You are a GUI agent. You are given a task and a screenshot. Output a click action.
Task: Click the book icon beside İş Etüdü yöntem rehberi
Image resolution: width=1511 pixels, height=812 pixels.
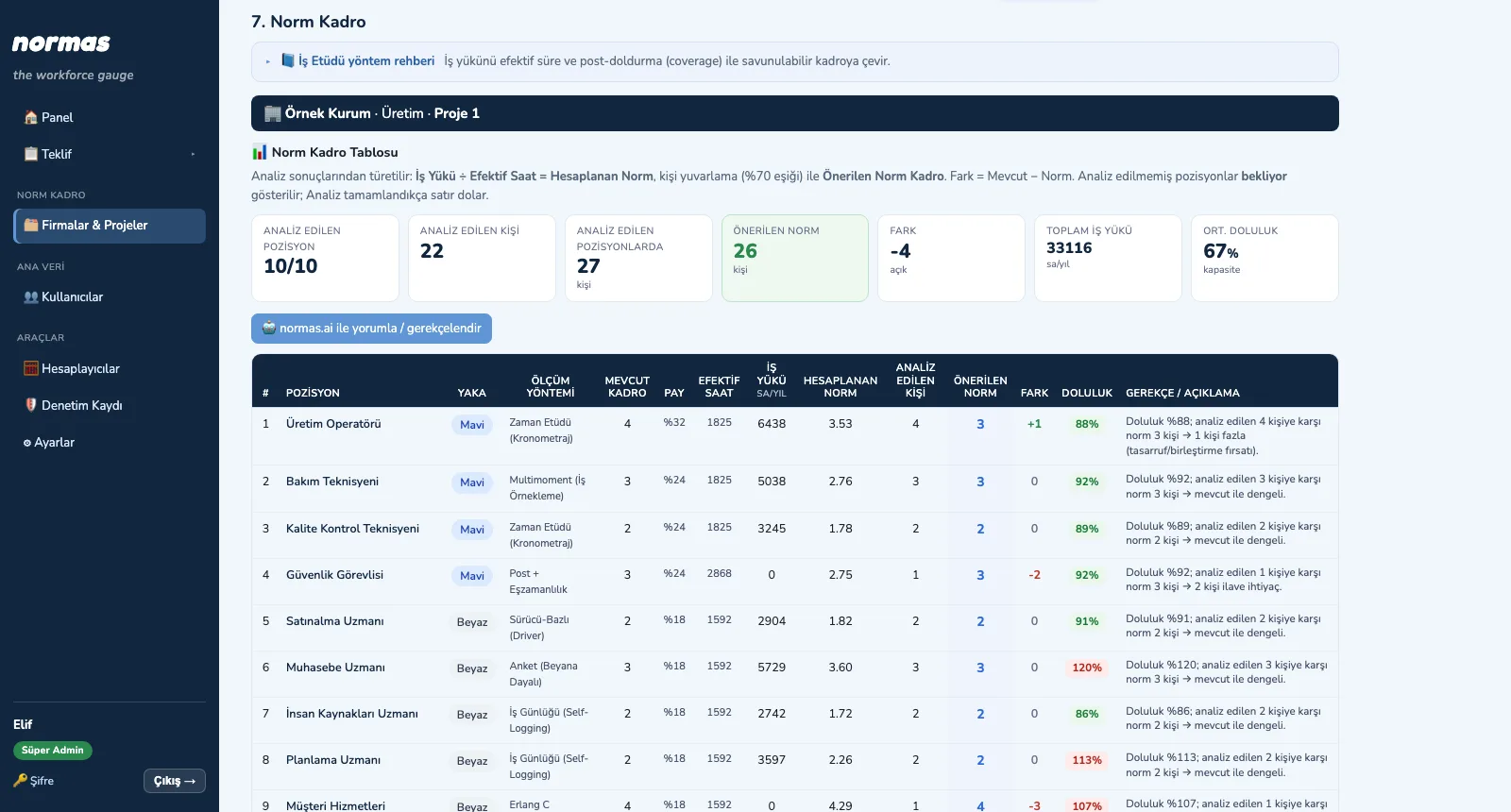coord(288,61)
